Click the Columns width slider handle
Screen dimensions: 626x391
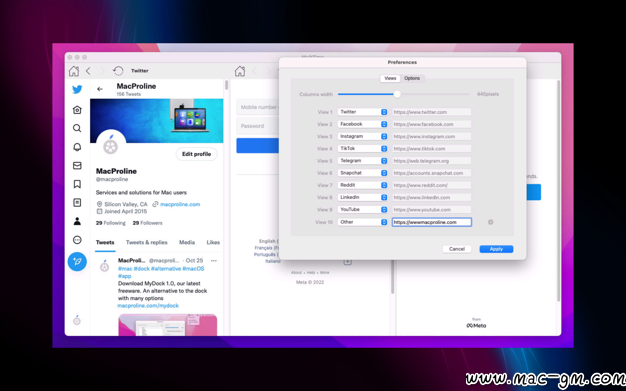(x=397, y=94)
